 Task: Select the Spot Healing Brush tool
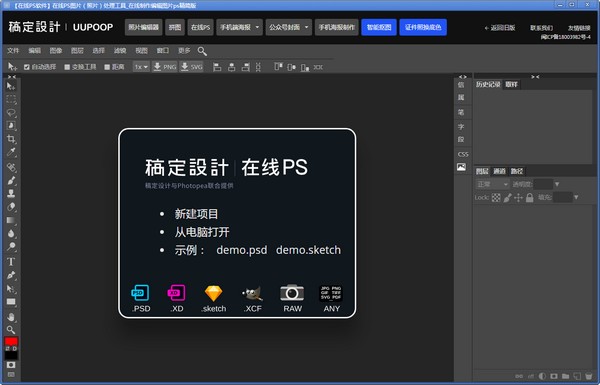[11, 167]
